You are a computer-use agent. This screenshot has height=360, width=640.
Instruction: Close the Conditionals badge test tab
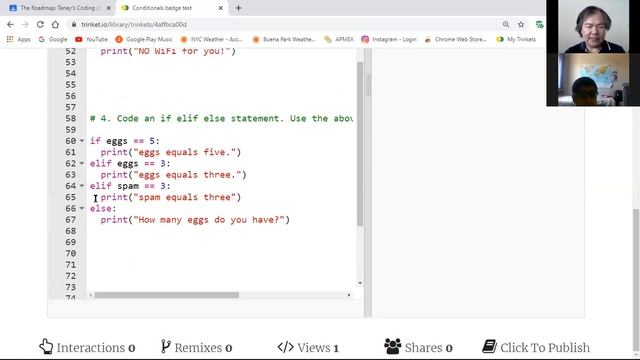click(x=220, y=8)
